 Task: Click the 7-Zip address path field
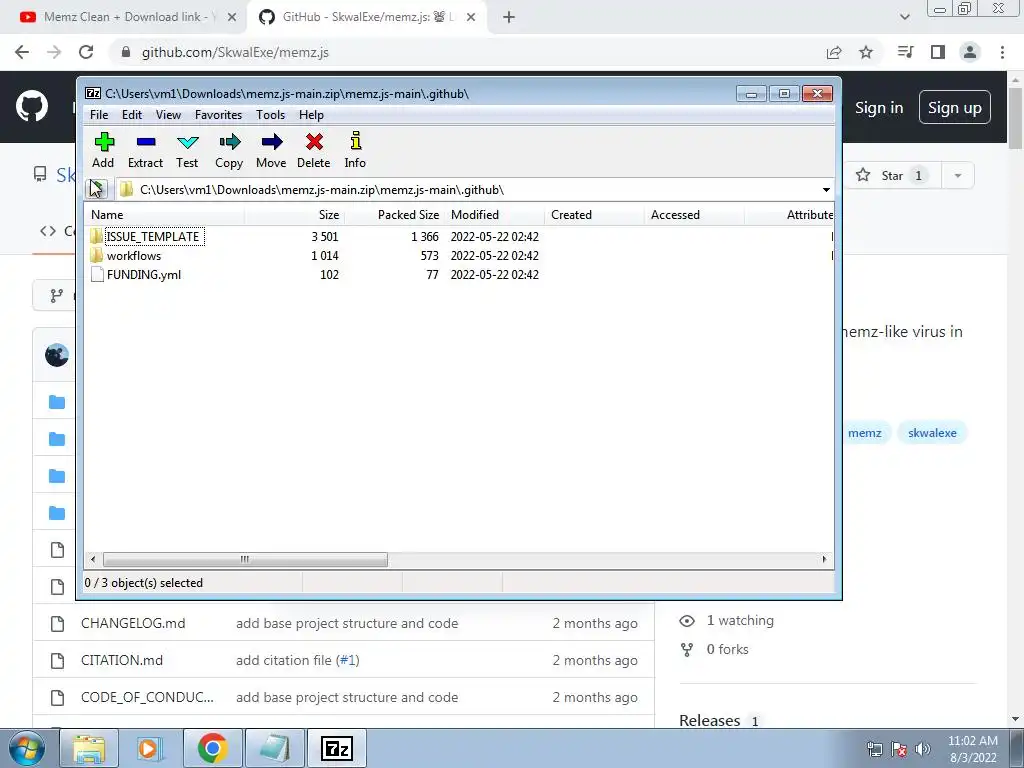point(467,189)
